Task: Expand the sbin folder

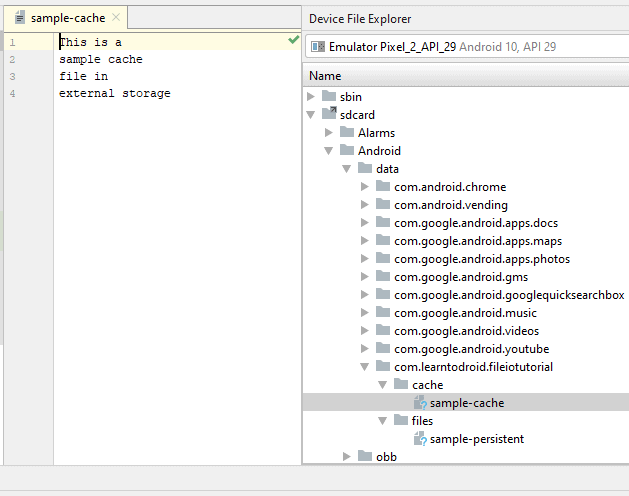Action: click(311, 97)
